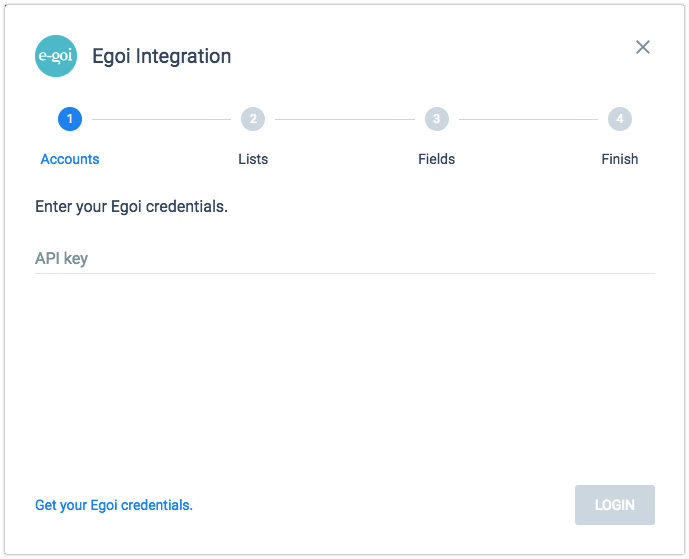Select the step 1 circle indicator

coord(70,119)
